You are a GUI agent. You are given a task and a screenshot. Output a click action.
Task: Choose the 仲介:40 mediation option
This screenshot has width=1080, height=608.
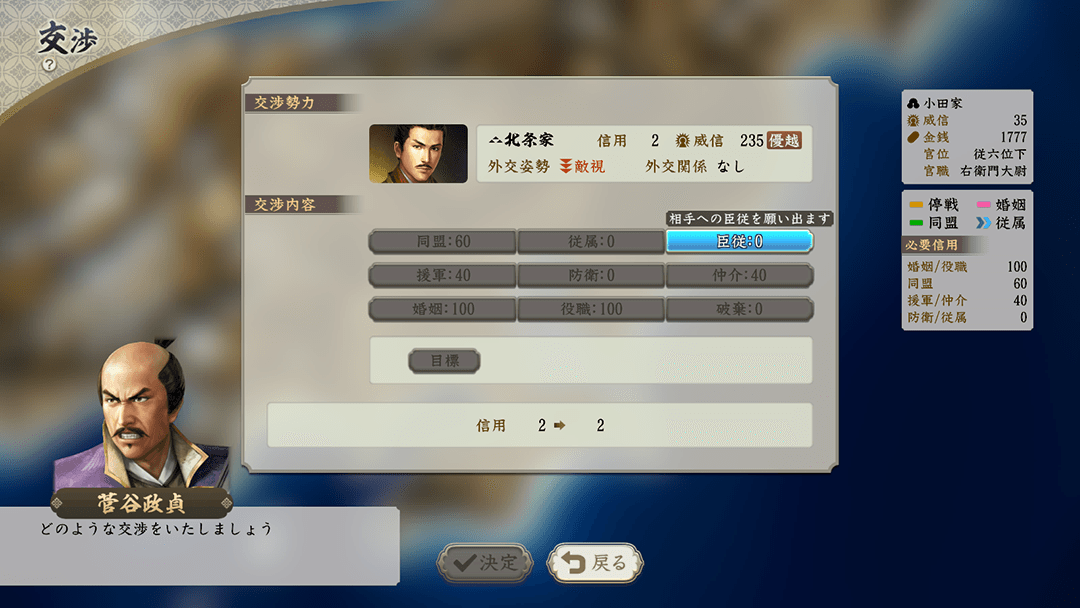[x=739, y=275]
